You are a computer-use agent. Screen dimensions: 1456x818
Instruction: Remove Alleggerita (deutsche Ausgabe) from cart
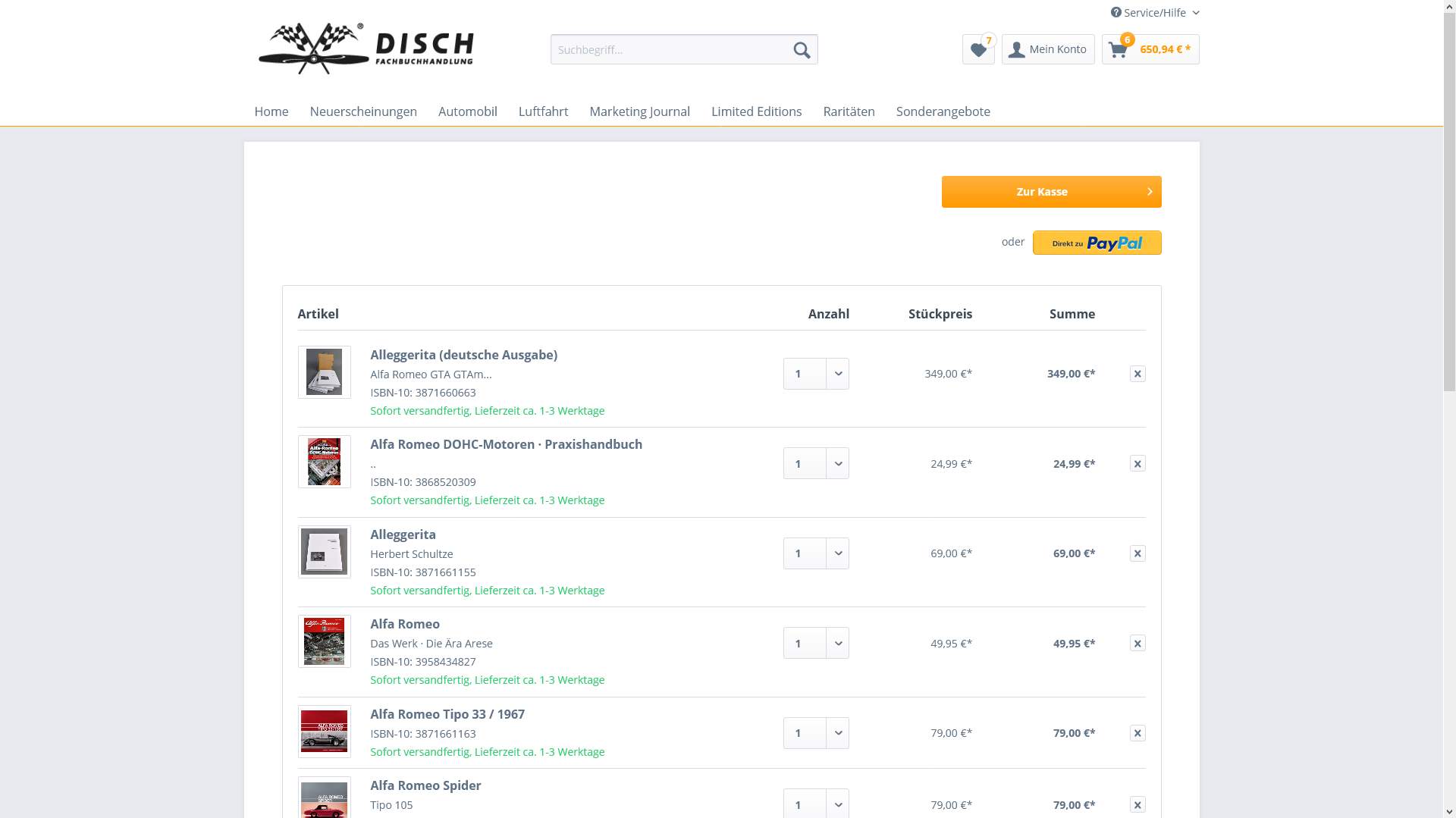1137,374
